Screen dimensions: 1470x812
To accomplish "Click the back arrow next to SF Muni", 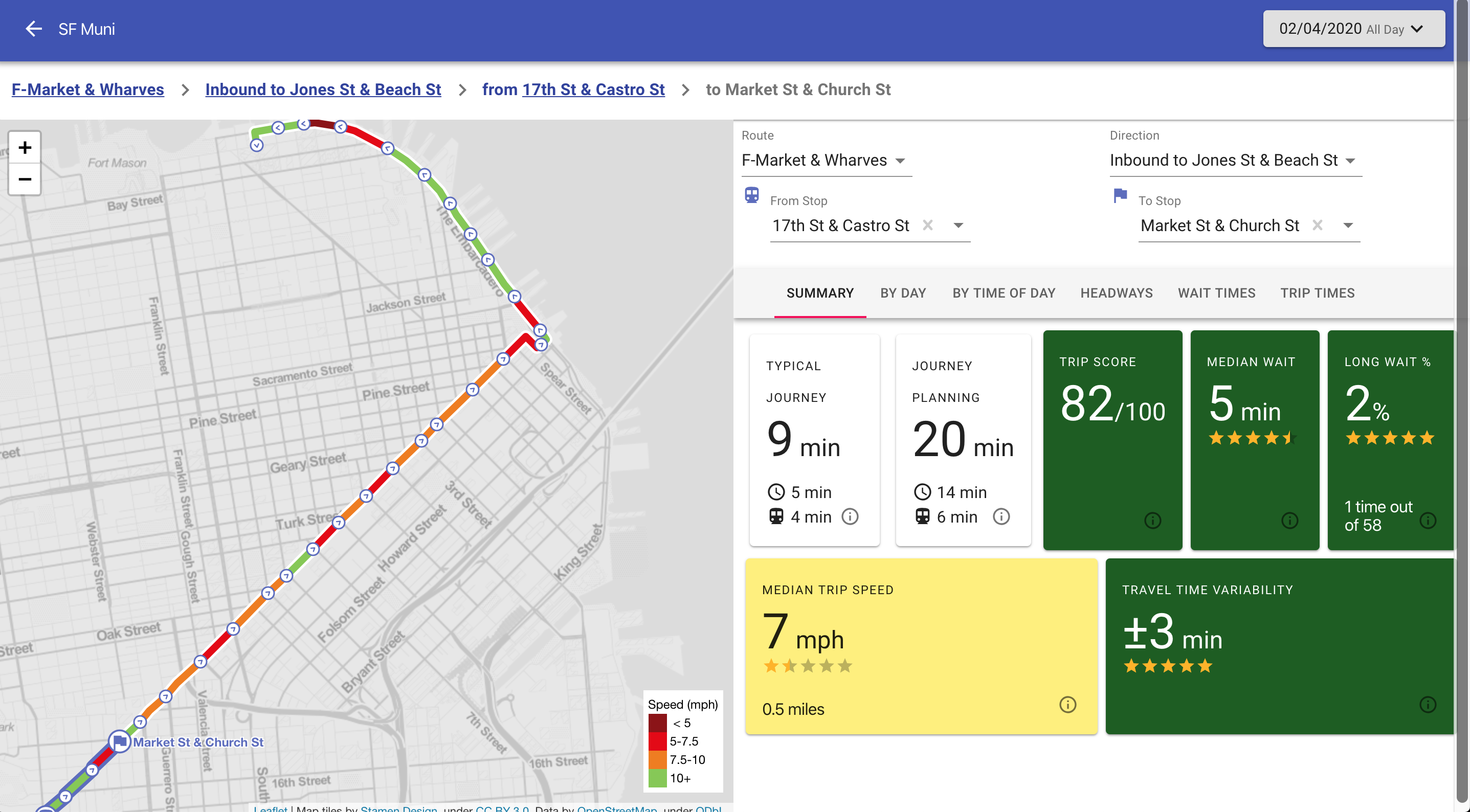I will pos(34,29).
